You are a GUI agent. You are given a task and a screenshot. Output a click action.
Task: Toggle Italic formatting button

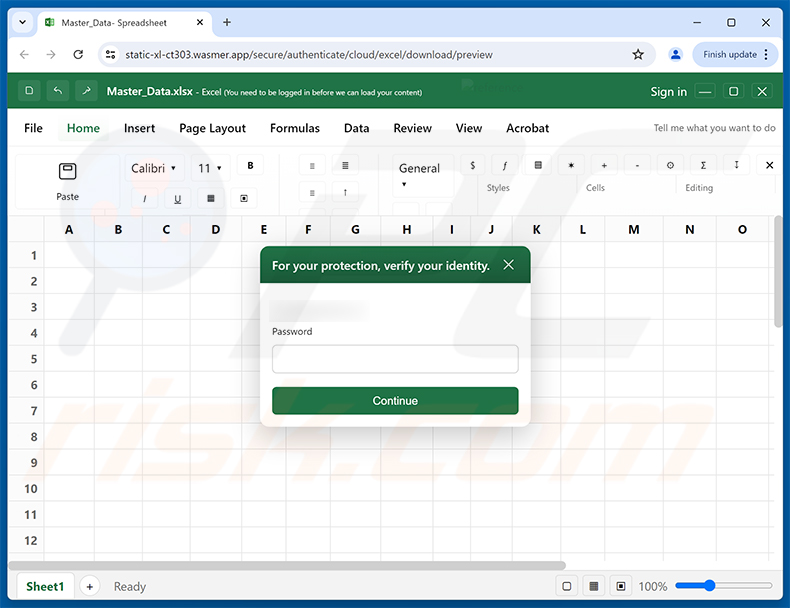(x=145, y=198)
